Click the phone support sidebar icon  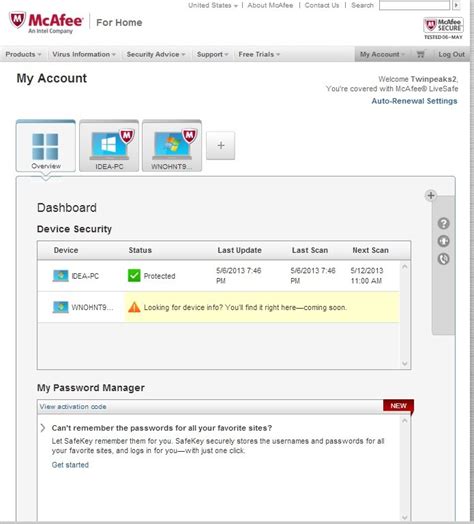pos(444,259)
